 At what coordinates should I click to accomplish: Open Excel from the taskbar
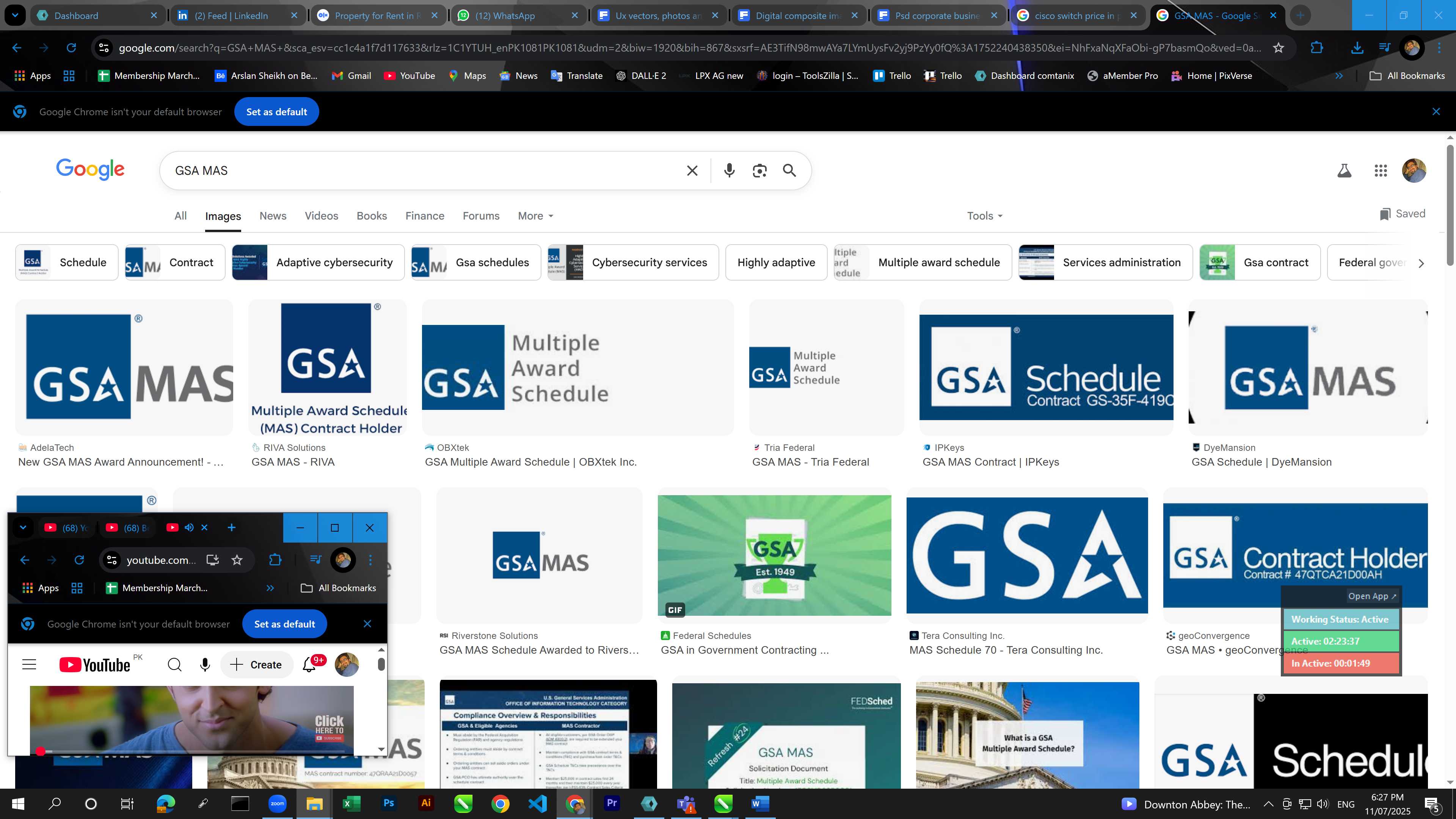tap(351, 803)
